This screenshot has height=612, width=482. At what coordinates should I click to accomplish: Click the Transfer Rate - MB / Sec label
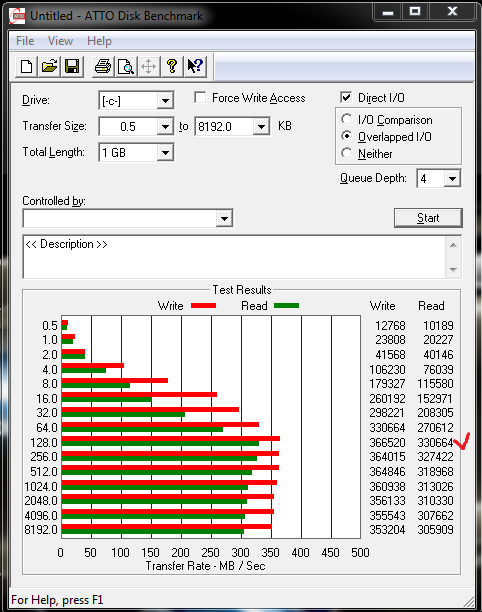(x=205, y=566)
